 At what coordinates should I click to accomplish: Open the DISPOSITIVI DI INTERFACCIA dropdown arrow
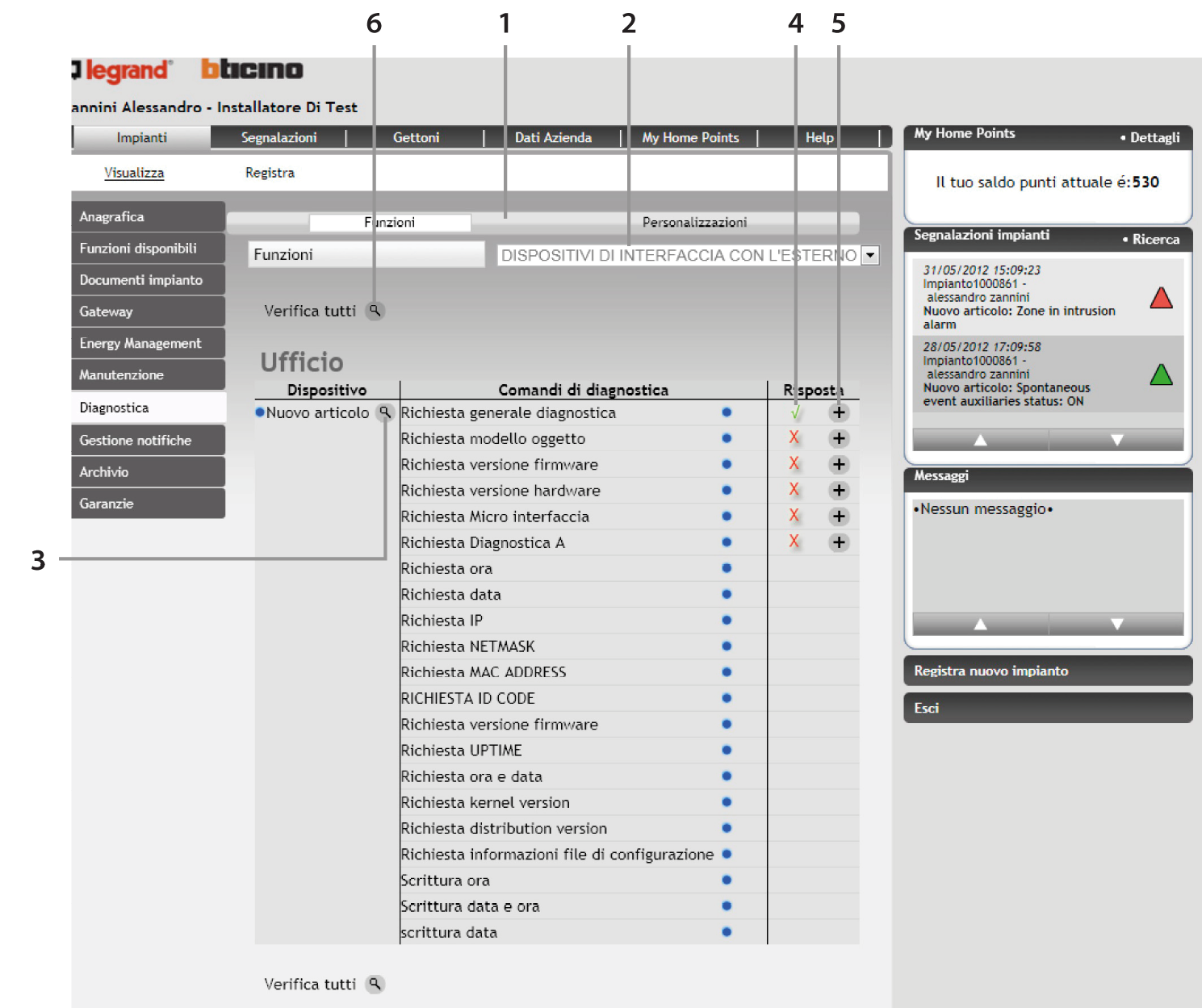click(x=869, y=255)
